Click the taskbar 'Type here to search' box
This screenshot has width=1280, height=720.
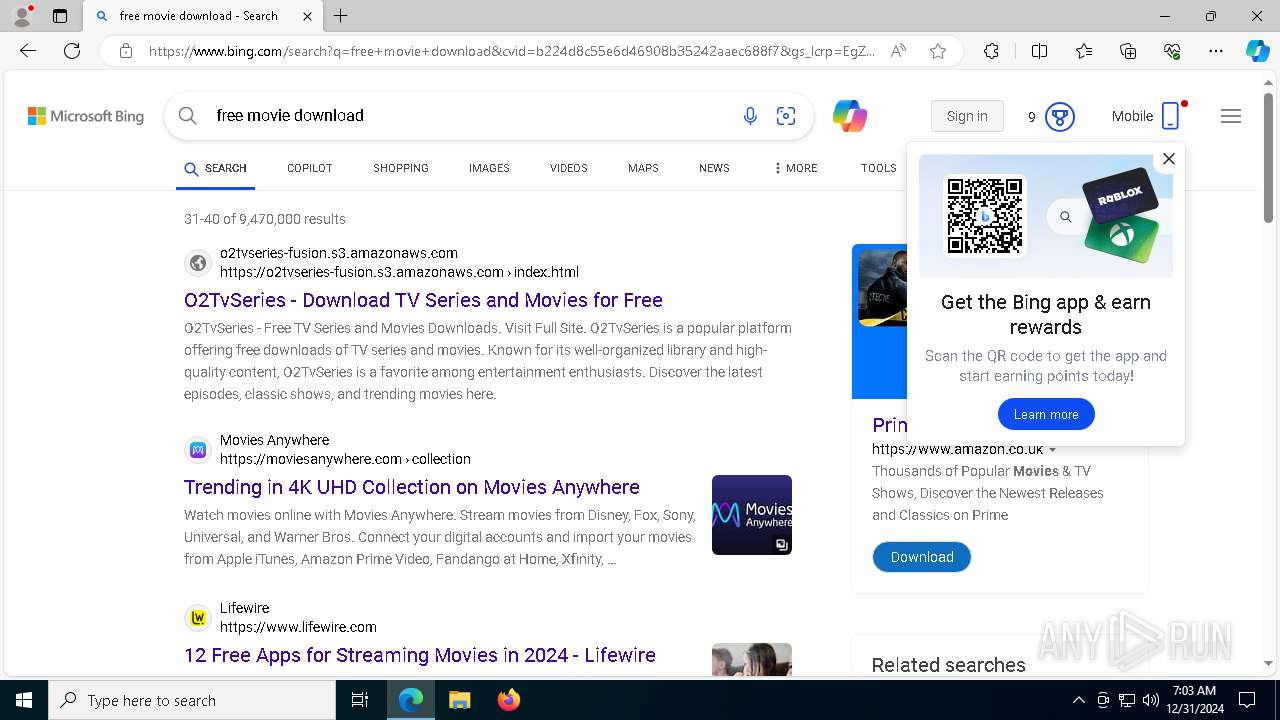(192, 700)
